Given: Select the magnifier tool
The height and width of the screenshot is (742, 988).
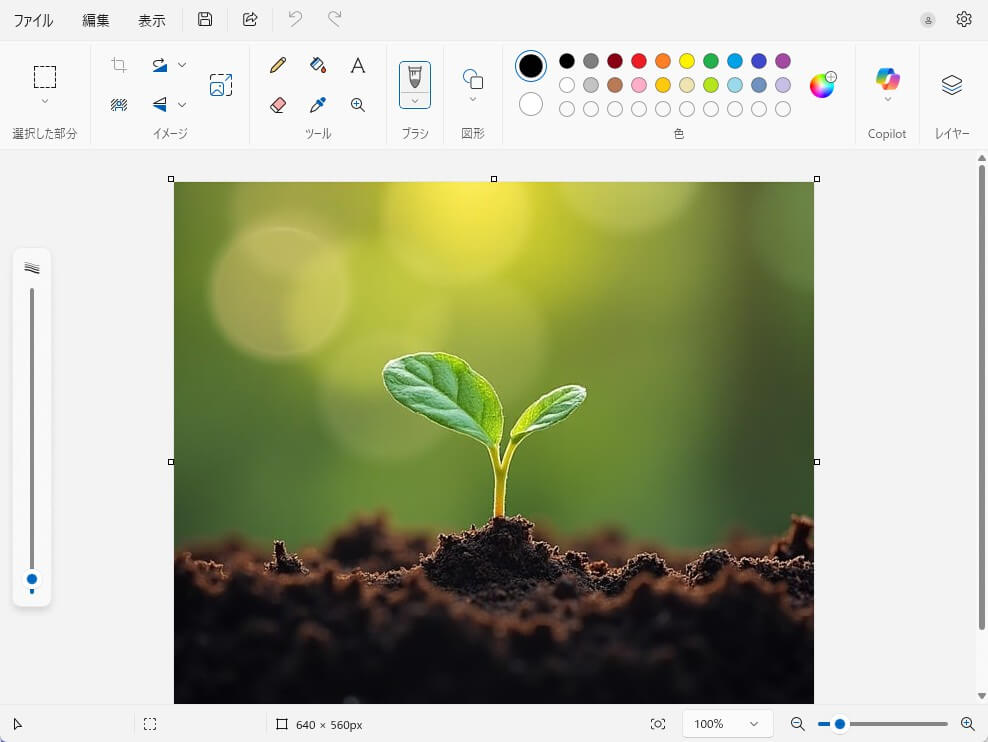Looking at the screenshot, I should pyautogui.click(x=358, y=105).
